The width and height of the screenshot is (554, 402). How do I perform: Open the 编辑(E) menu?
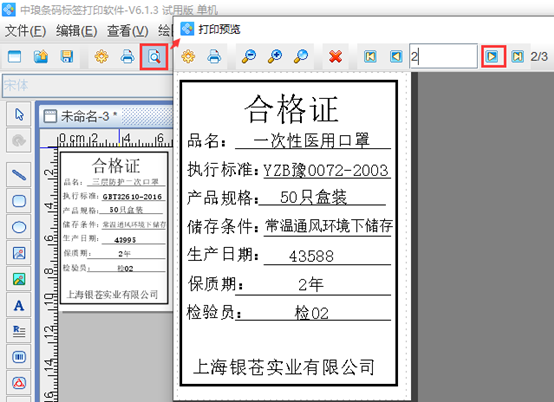76,31
